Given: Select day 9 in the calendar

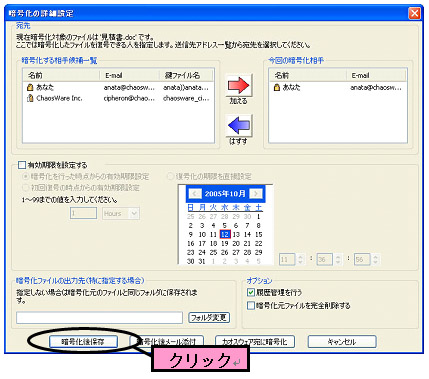Looking at the screenshot, I should [x=191, y=234].
